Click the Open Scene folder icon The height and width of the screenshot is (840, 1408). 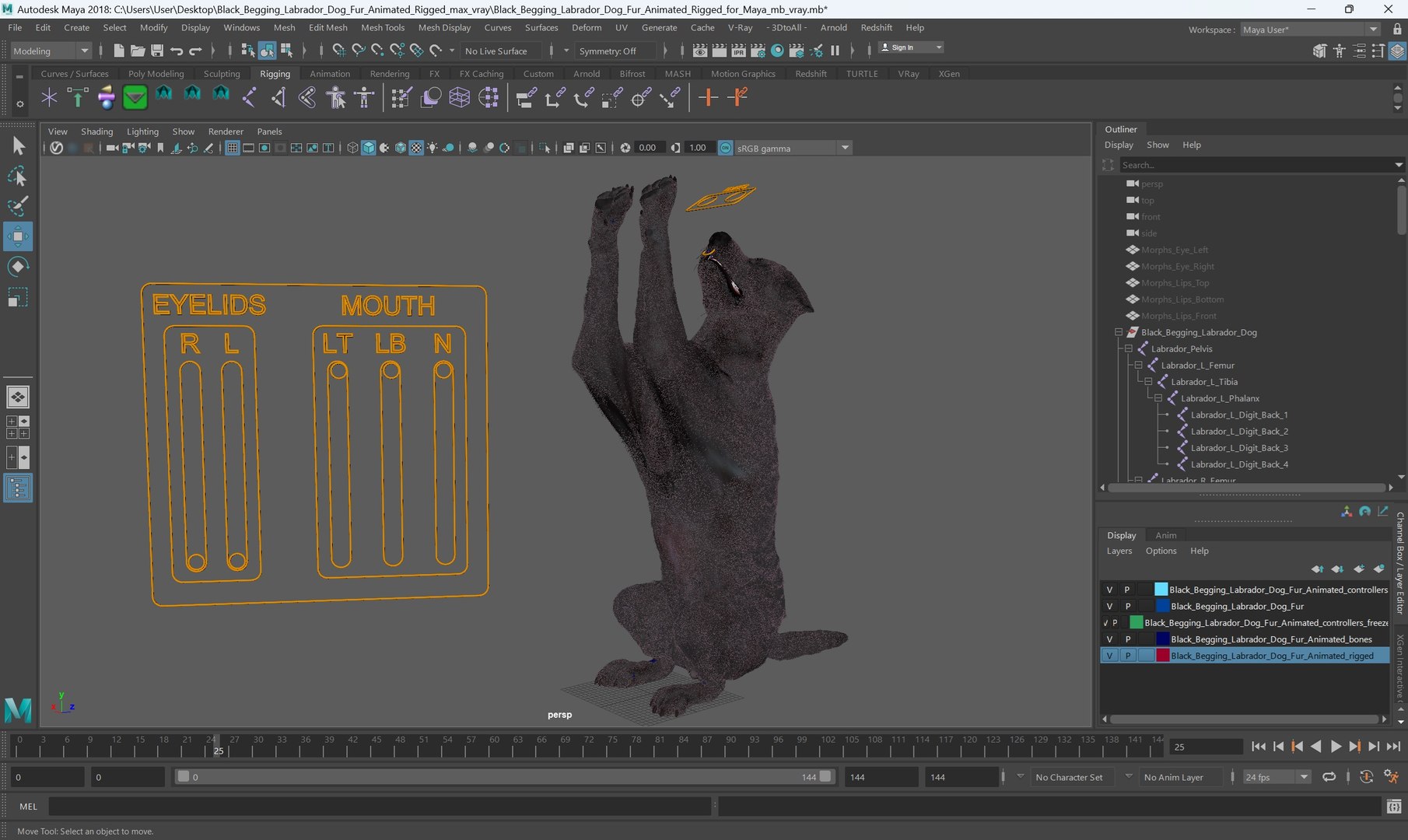(138, 51)
